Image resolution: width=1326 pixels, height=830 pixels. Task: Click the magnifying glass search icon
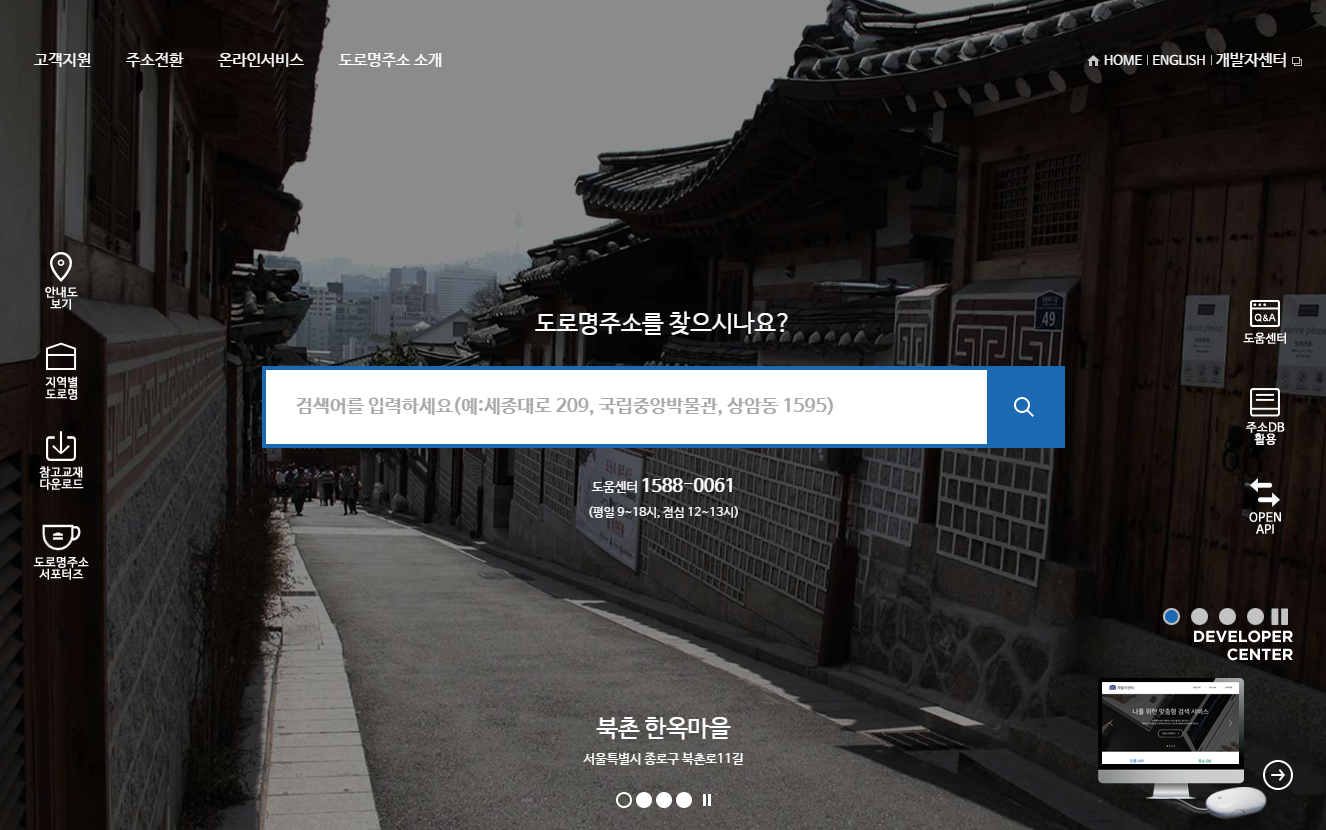[1024, 406]
